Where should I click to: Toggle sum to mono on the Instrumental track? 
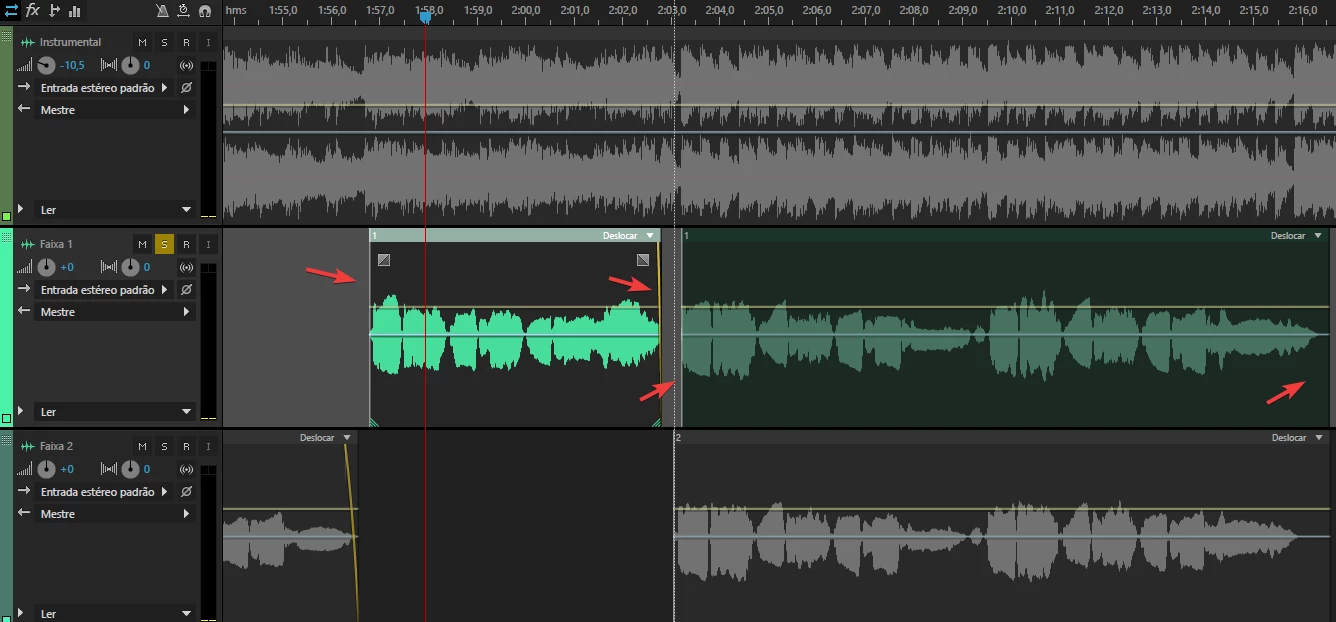(x=186, y=66)
